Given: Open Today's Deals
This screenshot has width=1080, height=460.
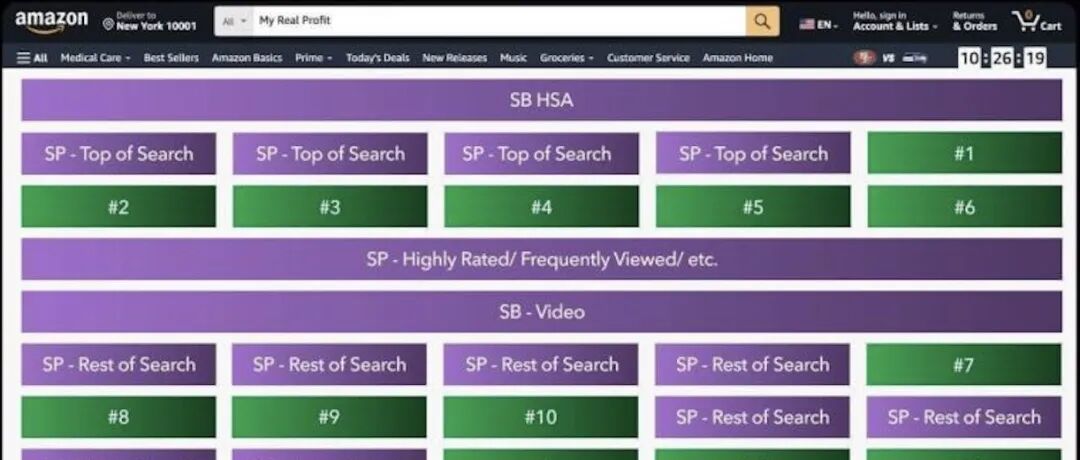Looking at the screenshot, I should point(377,58).
